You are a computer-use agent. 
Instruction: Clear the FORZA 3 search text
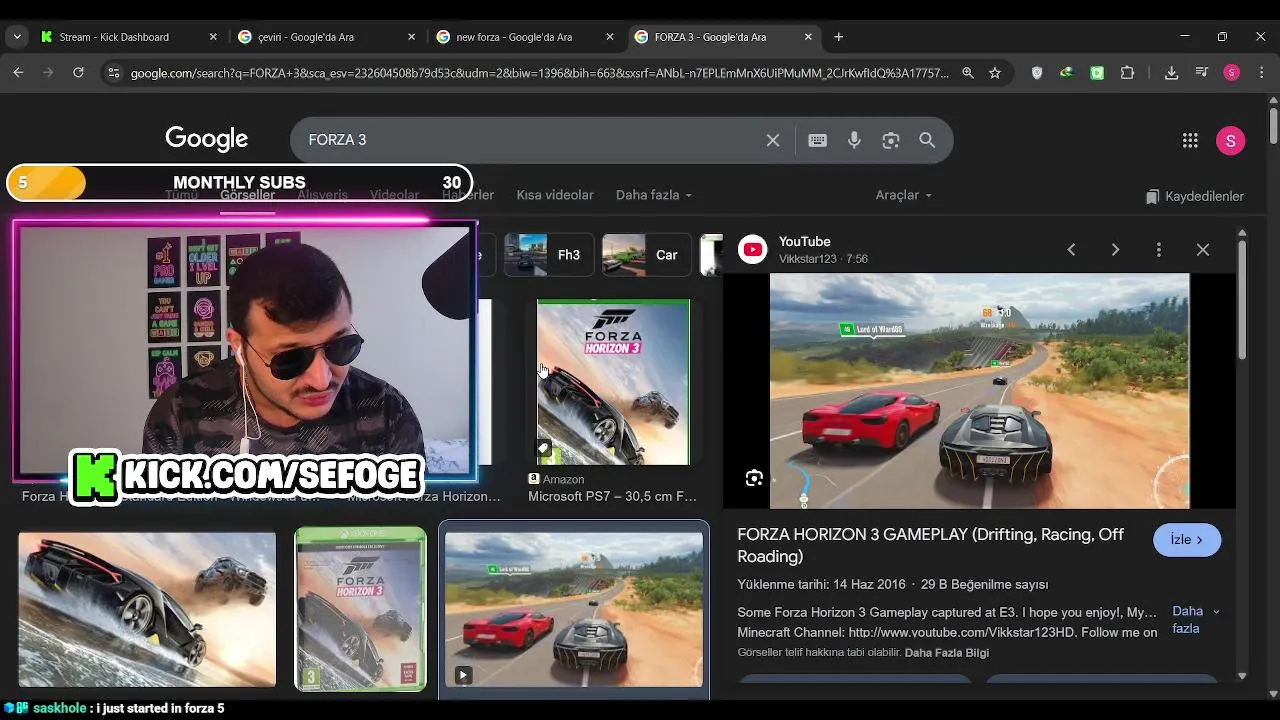(x=773, y=140)
